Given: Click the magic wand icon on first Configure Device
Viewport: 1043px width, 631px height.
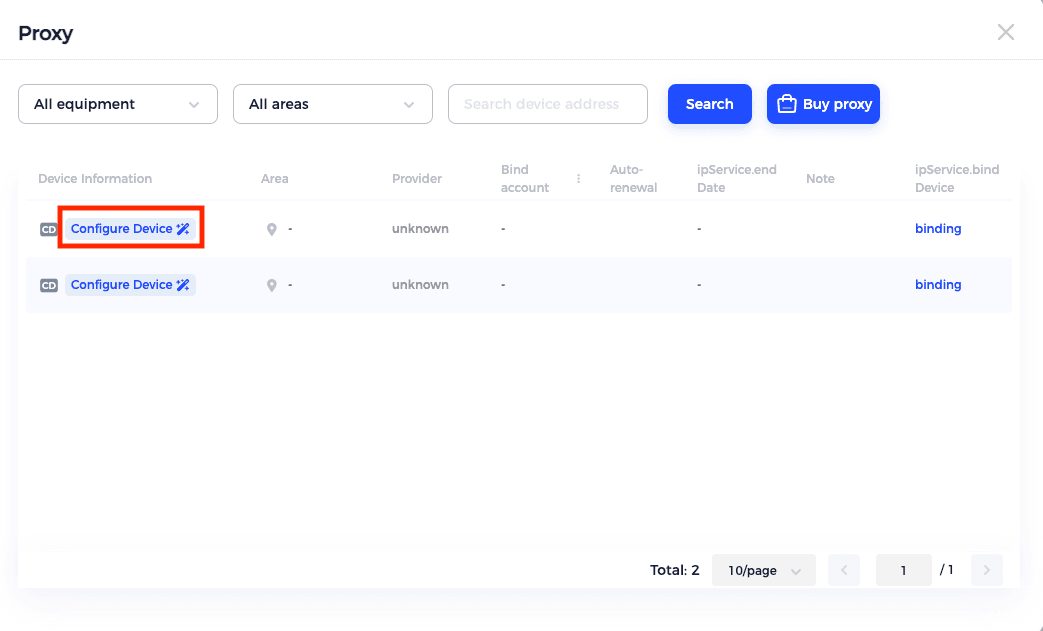Looking at the screenshot, I should click(x=184, y=228).
